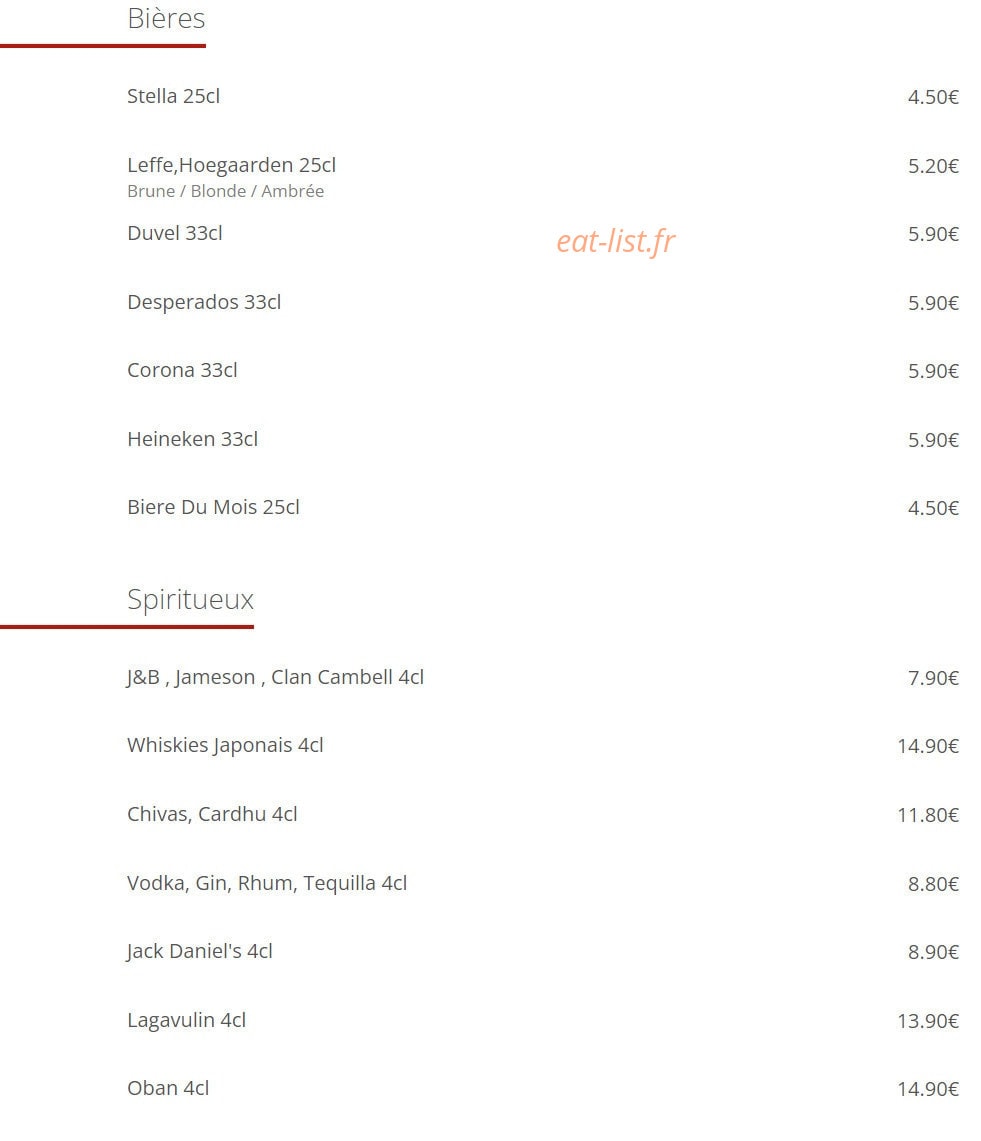Image resolution: width=981 pixels, height=1141 pixels.
Task: Select the Biere Du Mois 25cl item
Action: coord(213,507)
